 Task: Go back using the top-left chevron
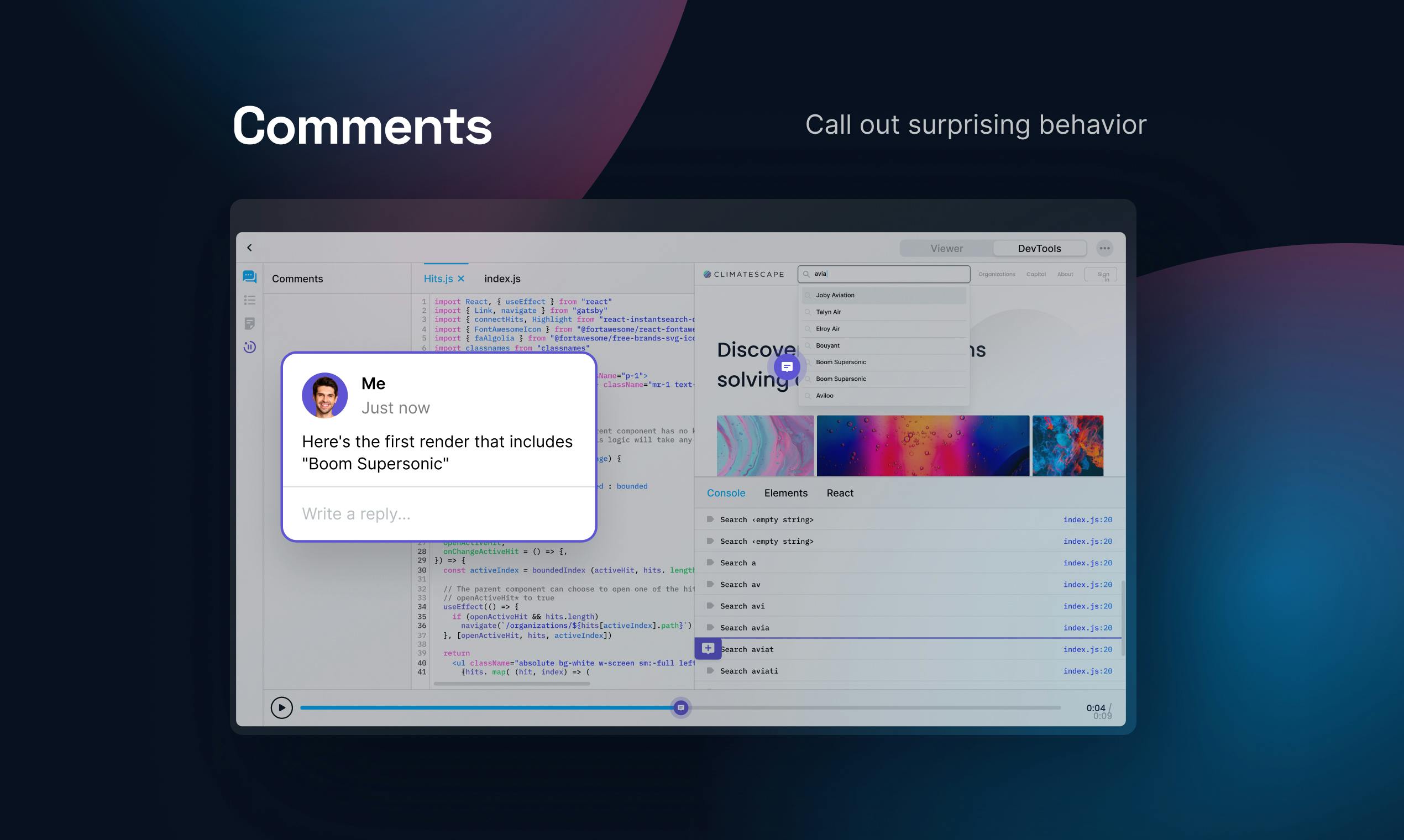click(250, 248)
